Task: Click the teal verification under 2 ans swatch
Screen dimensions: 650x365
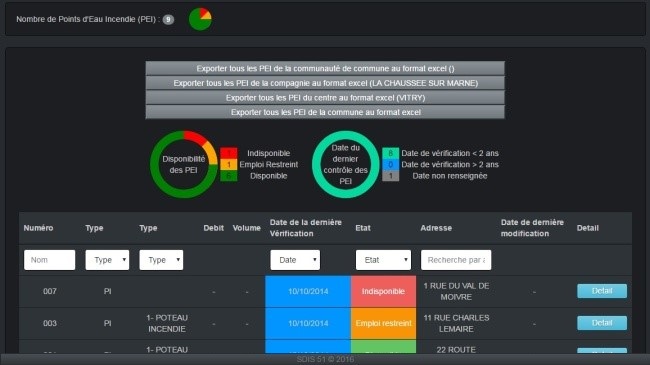Action: pyautogui.click(x=390, y=153)
